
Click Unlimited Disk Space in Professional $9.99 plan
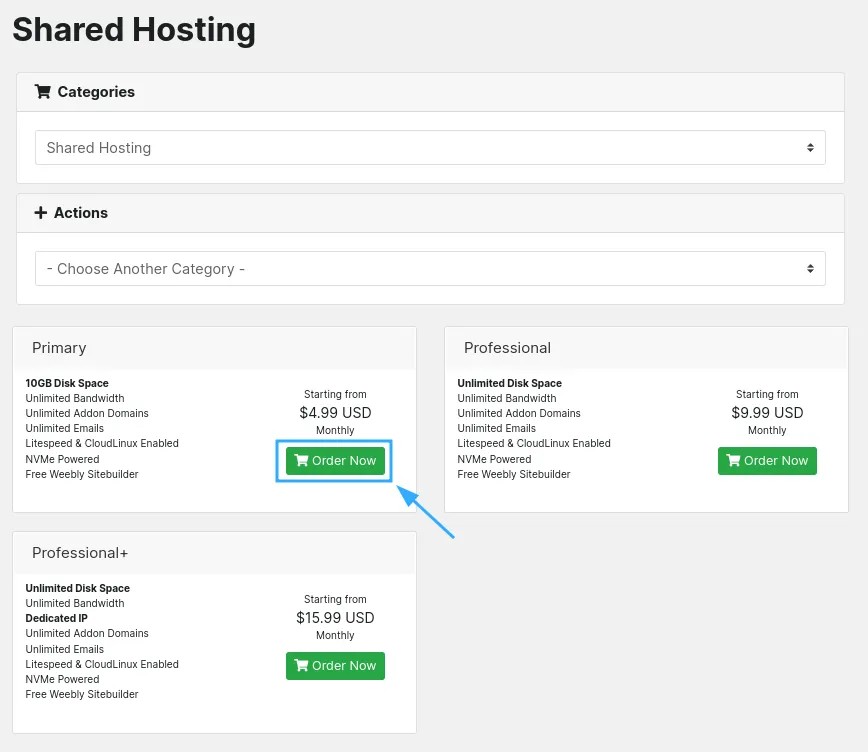point(509,383)
